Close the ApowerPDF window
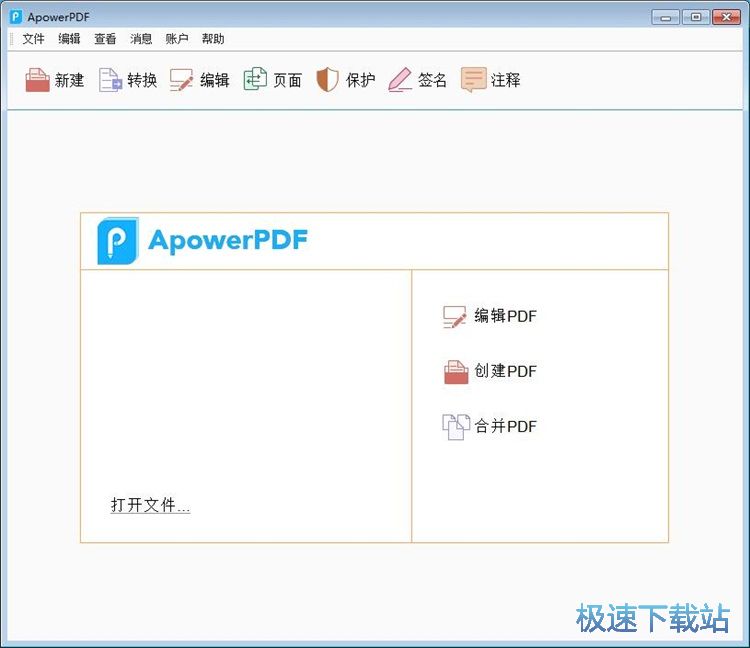Image resolution: width=750 pixels, height=648 pixels. coord(727,17)
